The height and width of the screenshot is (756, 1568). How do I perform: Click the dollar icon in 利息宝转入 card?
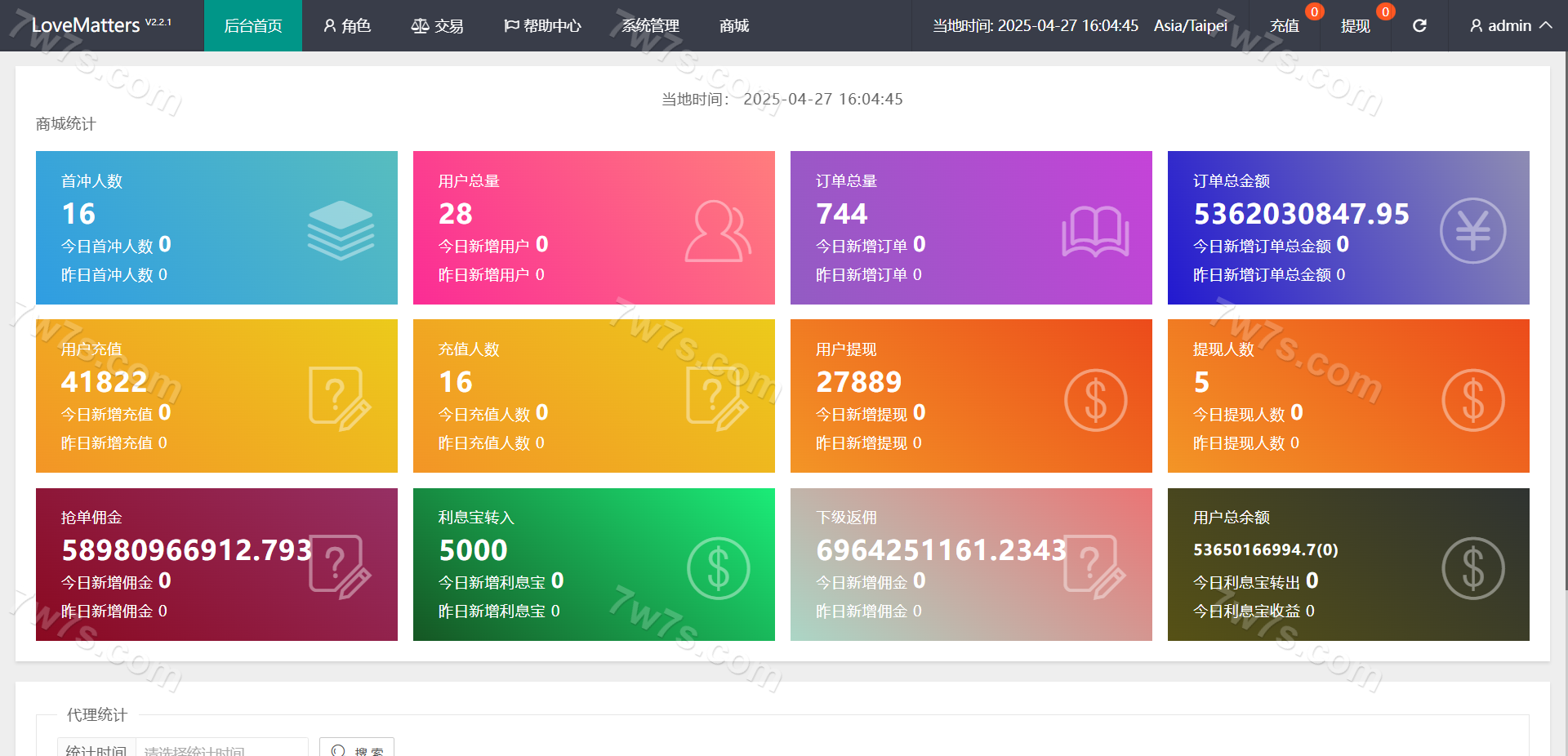pyautogui.click(x=718, y=568)
